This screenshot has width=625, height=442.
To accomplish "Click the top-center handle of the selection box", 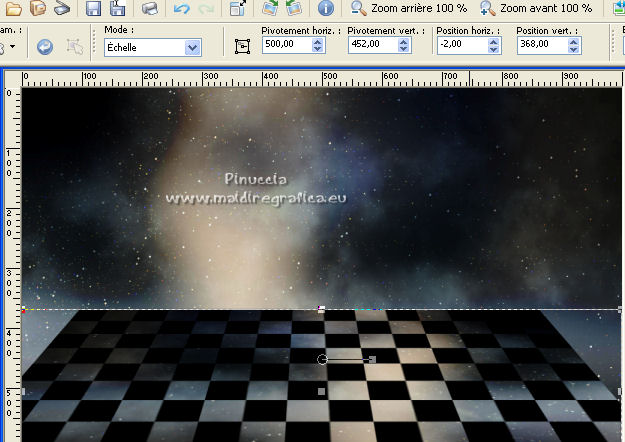I will coord(321,309).
